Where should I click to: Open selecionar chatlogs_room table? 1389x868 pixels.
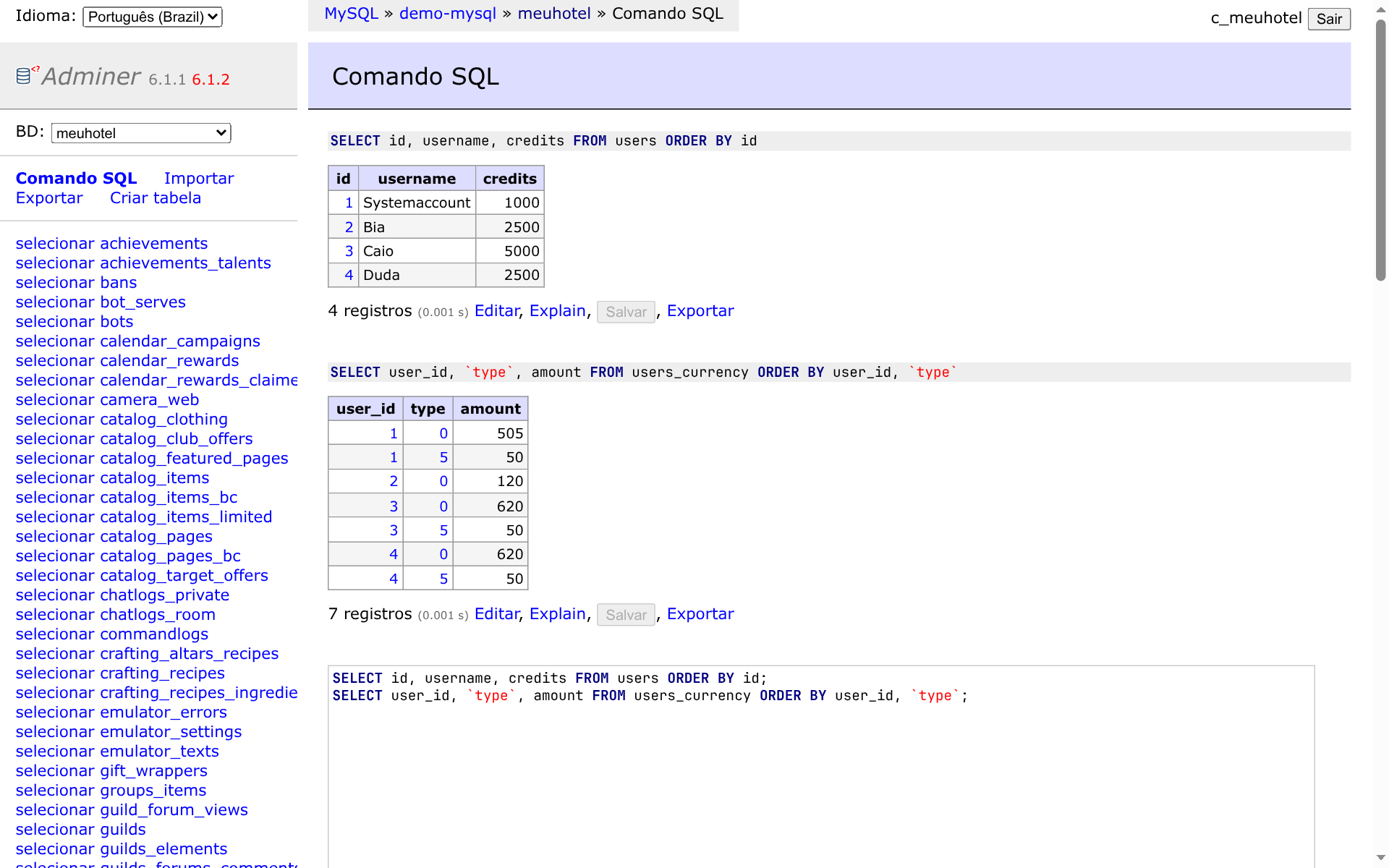[116, 614]
